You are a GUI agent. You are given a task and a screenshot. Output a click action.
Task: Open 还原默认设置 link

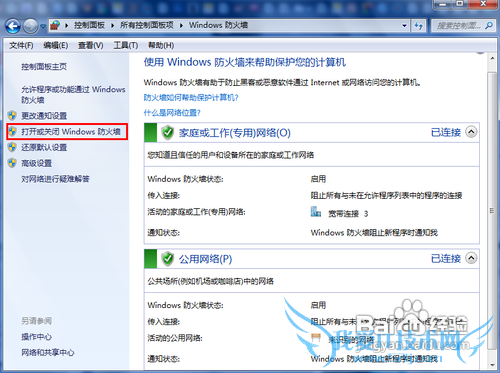pyautogui.click(x=44, y=147)
